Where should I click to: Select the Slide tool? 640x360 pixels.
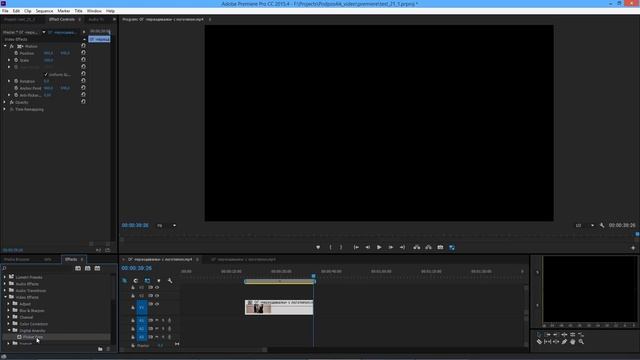(x=556, y=342)
